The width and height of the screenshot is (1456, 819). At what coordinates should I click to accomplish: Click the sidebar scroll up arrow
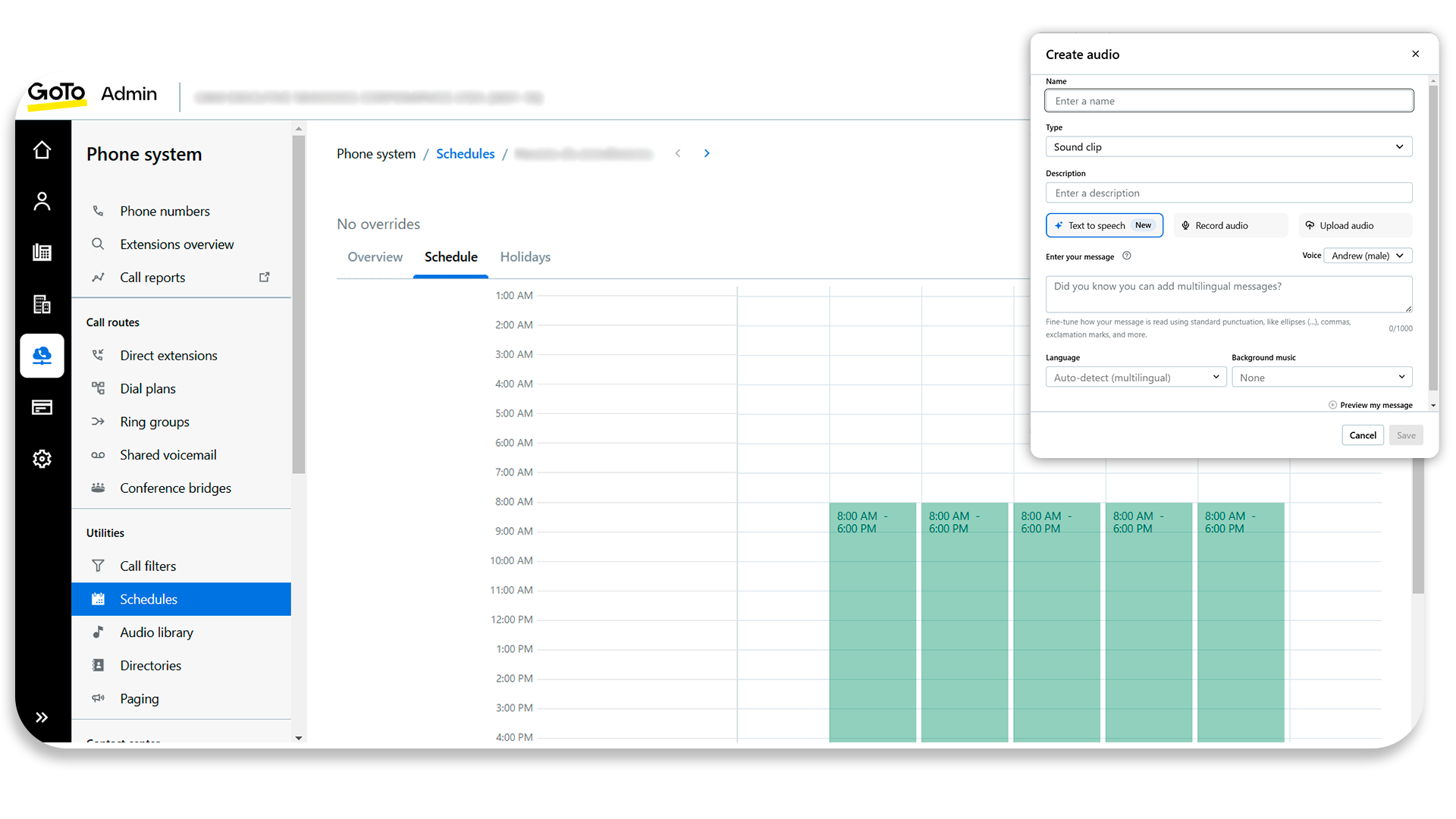click(299, 129)
